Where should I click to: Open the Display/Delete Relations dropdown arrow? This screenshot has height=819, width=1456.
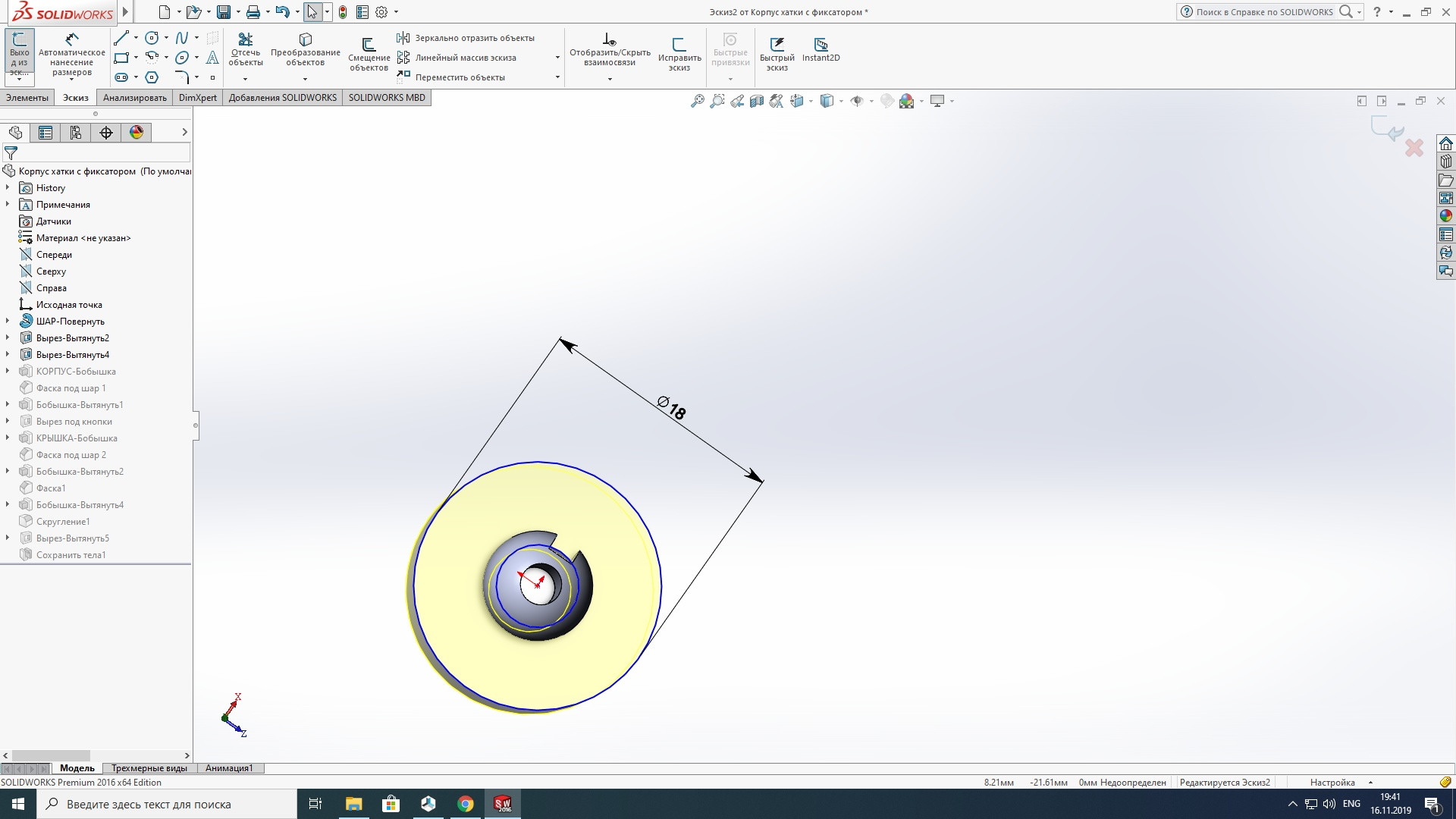[x=610, y=79]
